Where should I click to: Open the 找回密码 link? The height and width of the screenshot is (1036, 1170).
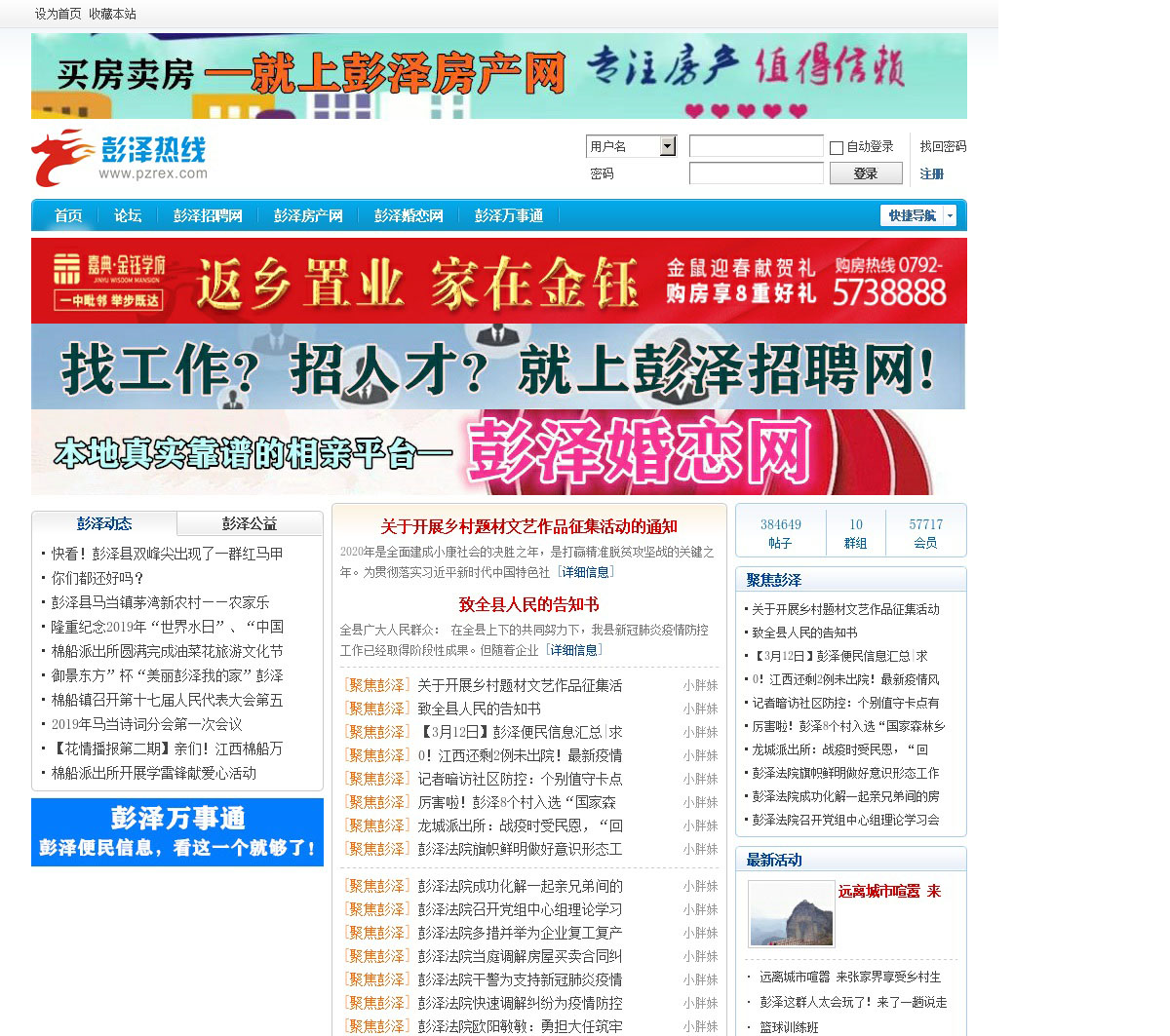coord(943,146)
